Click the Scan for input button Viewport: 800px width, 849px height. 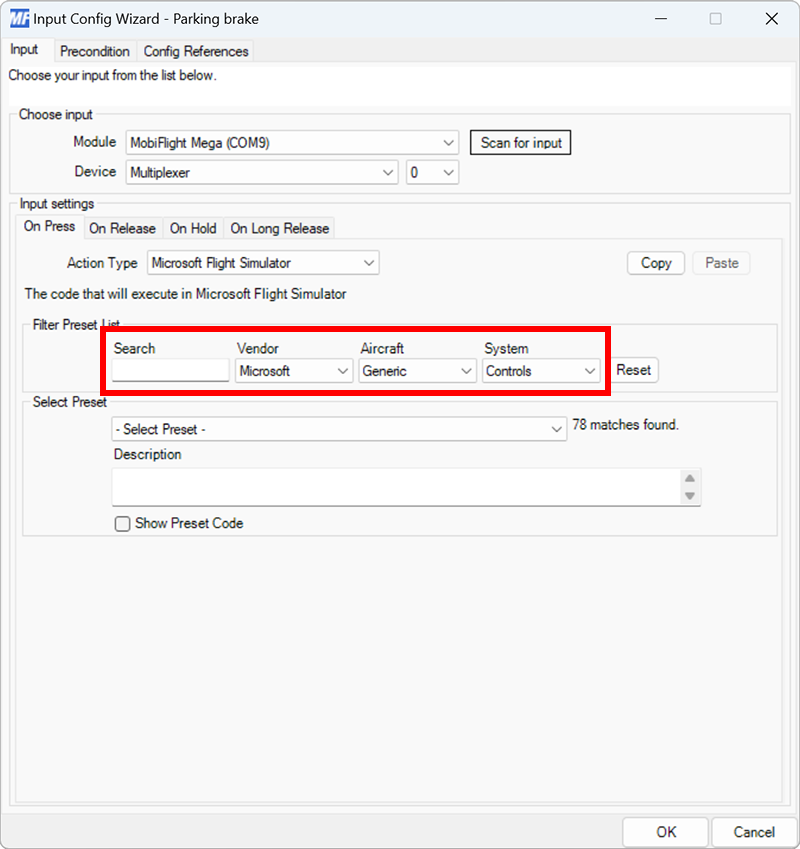[520, 142]
